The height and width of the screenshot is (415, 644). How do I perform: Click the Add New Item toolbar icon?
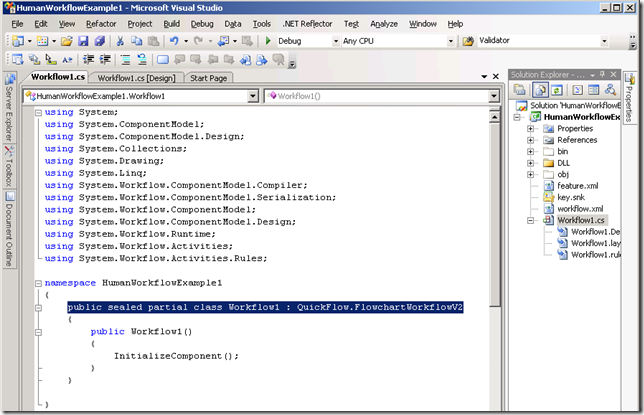click(x=42, y=41)
